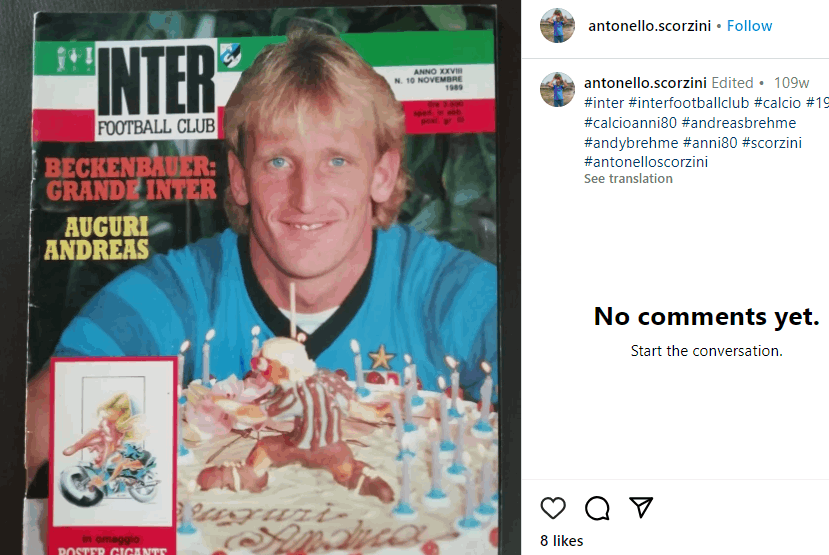This screenshot has width=829, height=555.
Task: Share post via paper plane icon
Action: click(x=641, y=507)
